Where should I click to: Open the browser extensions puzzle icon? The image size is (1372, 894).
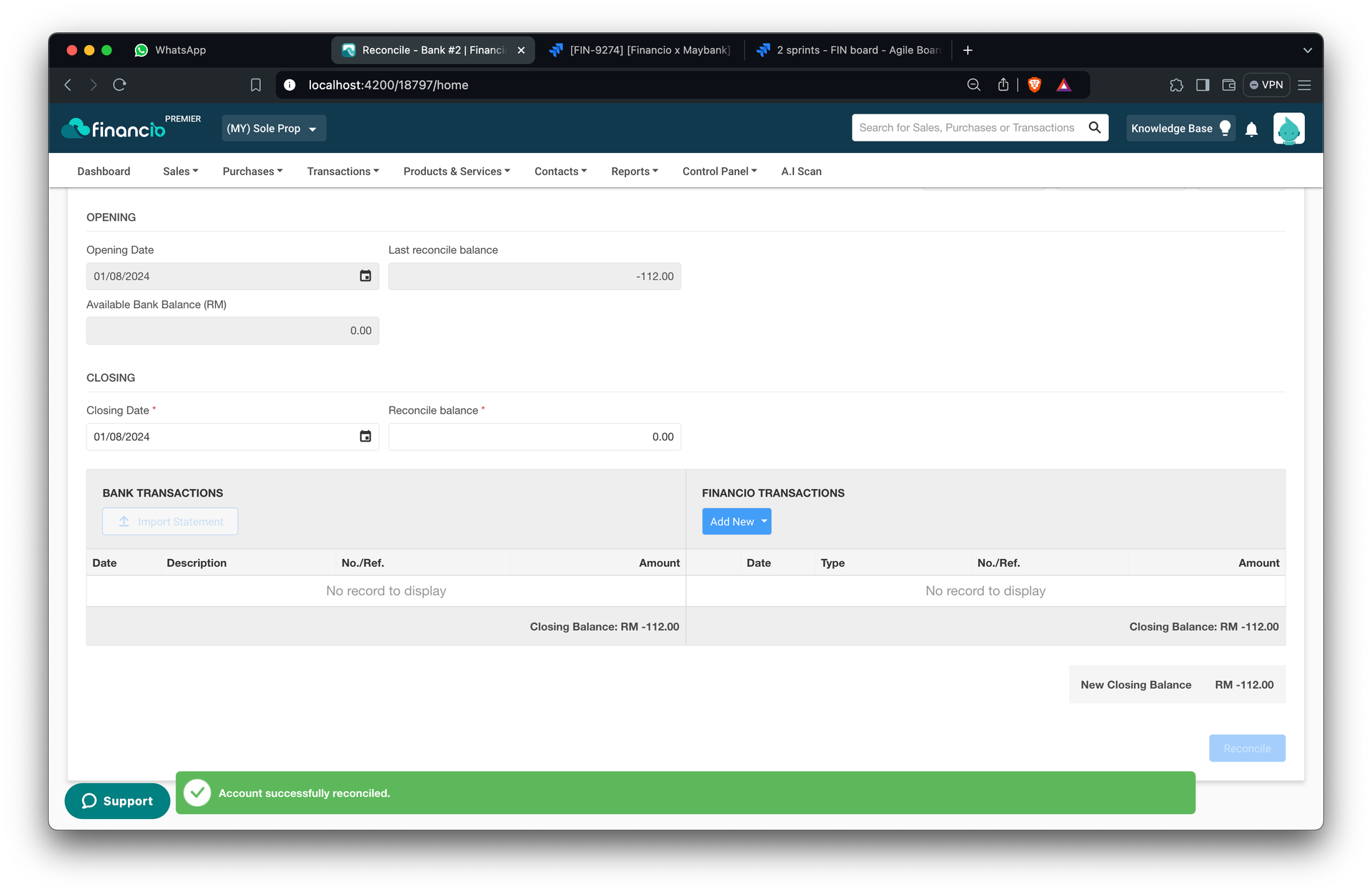[1176, 85]
